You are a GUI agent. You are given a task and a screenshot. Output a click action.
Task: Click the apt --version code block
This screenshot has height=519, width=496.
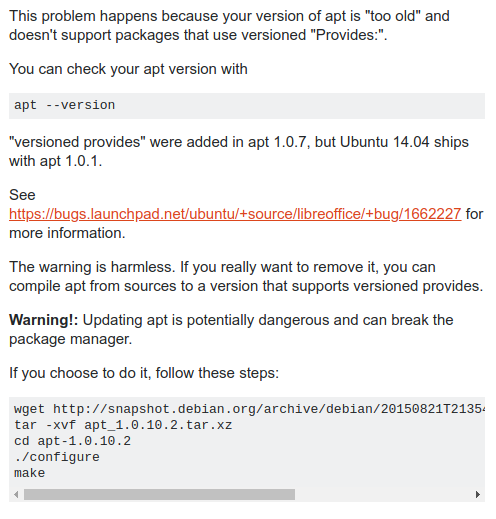pyautogui.click(x=247, y=106)
